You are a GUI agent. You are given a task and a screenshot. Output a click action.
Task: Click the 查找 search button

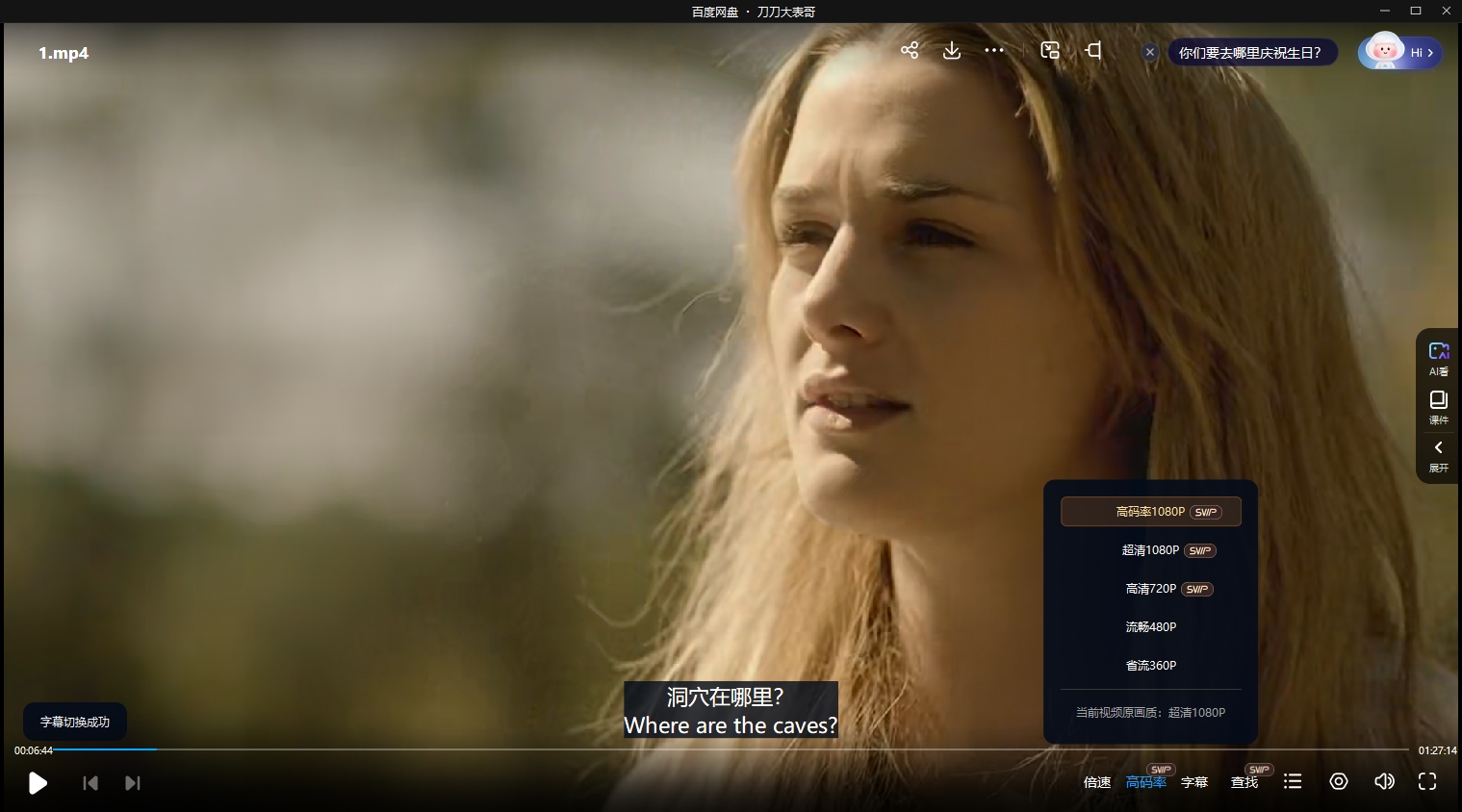point(1244,782)
